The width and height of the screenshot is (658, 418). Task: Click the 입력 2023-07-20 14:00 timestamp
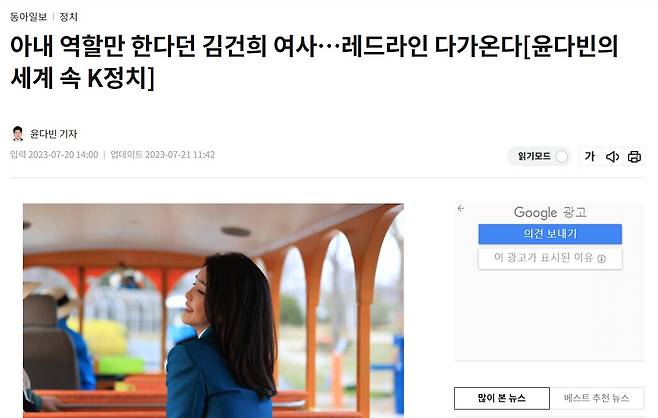click(54, 155)
